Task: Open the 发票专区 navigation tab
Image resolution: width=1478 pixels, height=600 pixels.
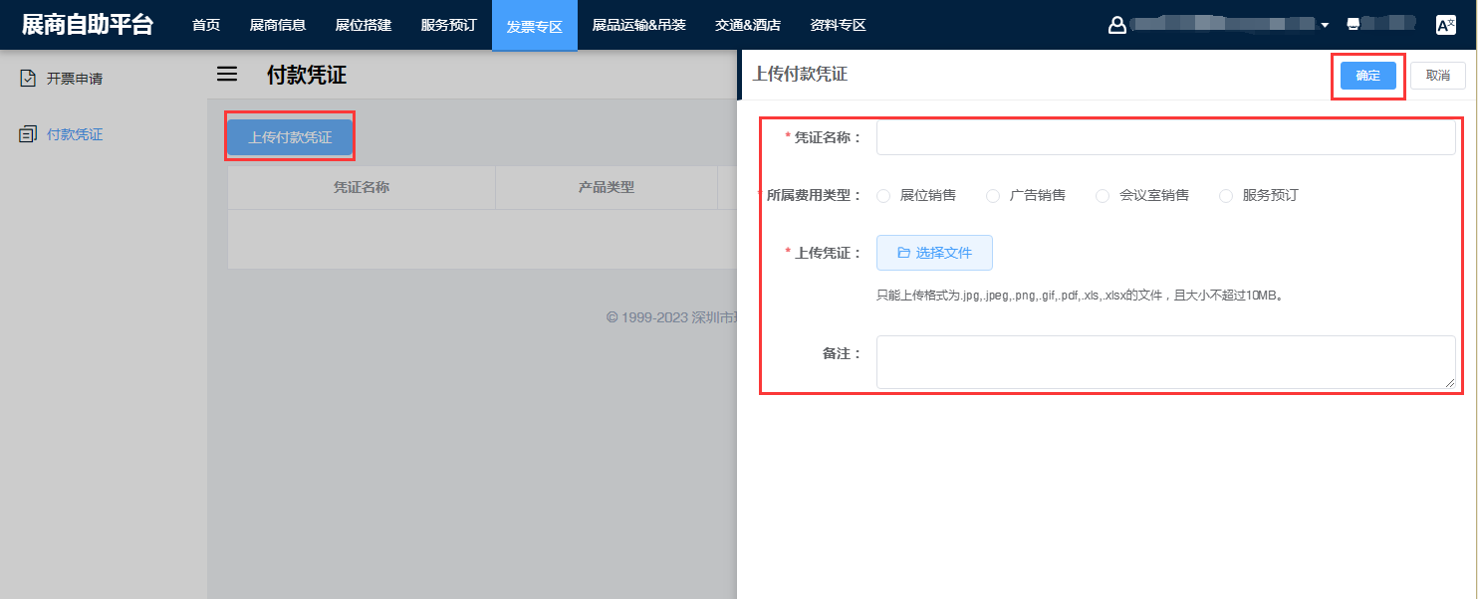Action: [534, 26]
